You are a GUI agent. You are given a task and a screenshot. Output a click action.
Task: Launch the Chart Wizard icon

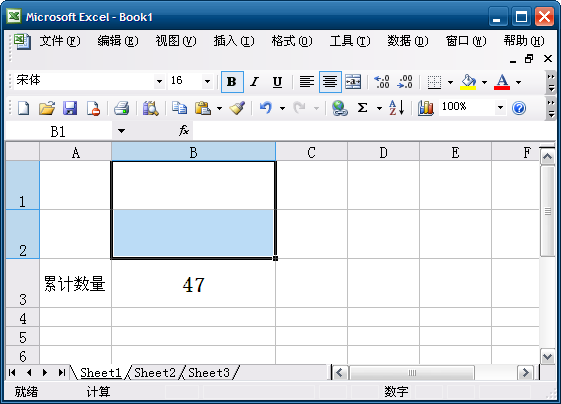[x=425, y=108]
